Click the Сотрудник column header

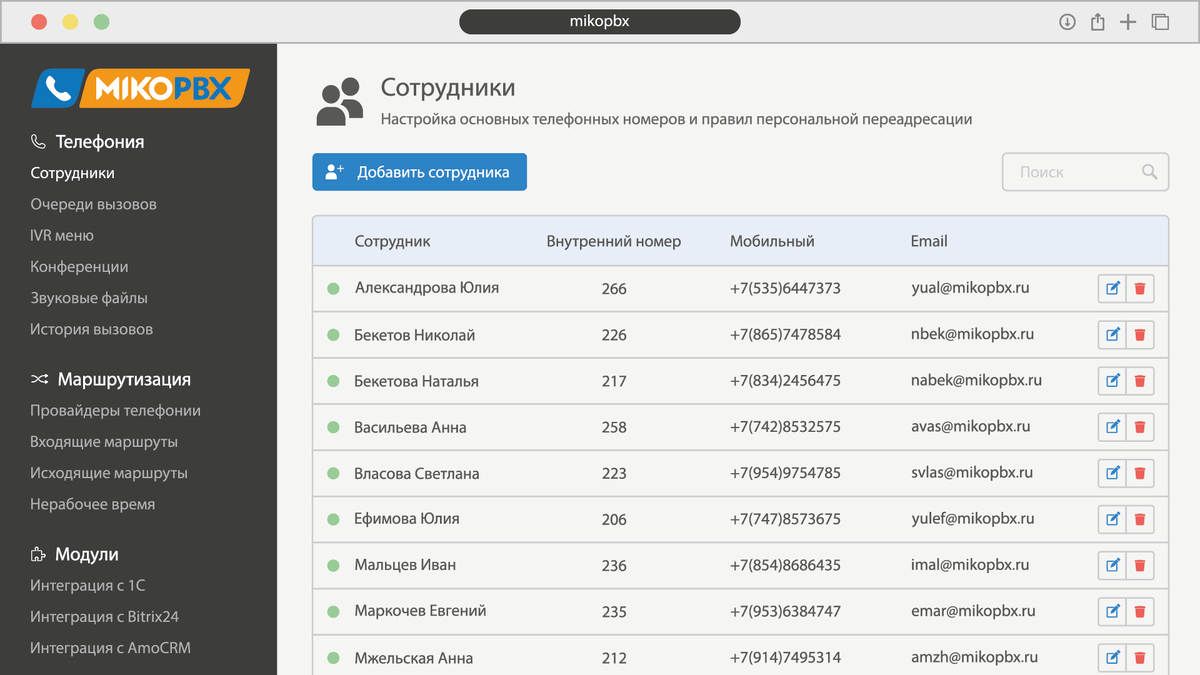click(392, 241)
